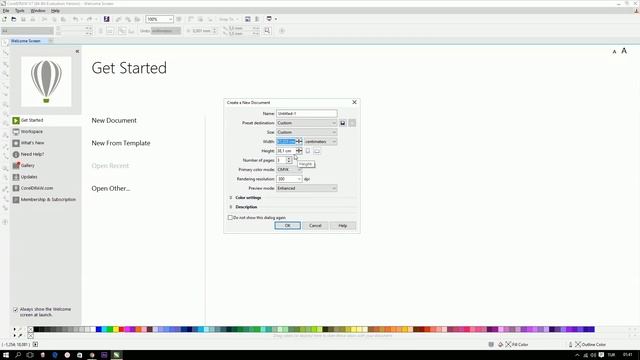Click the What's New sidebar icon
This screenshot has width=640, height=360.
coord(16,143)
